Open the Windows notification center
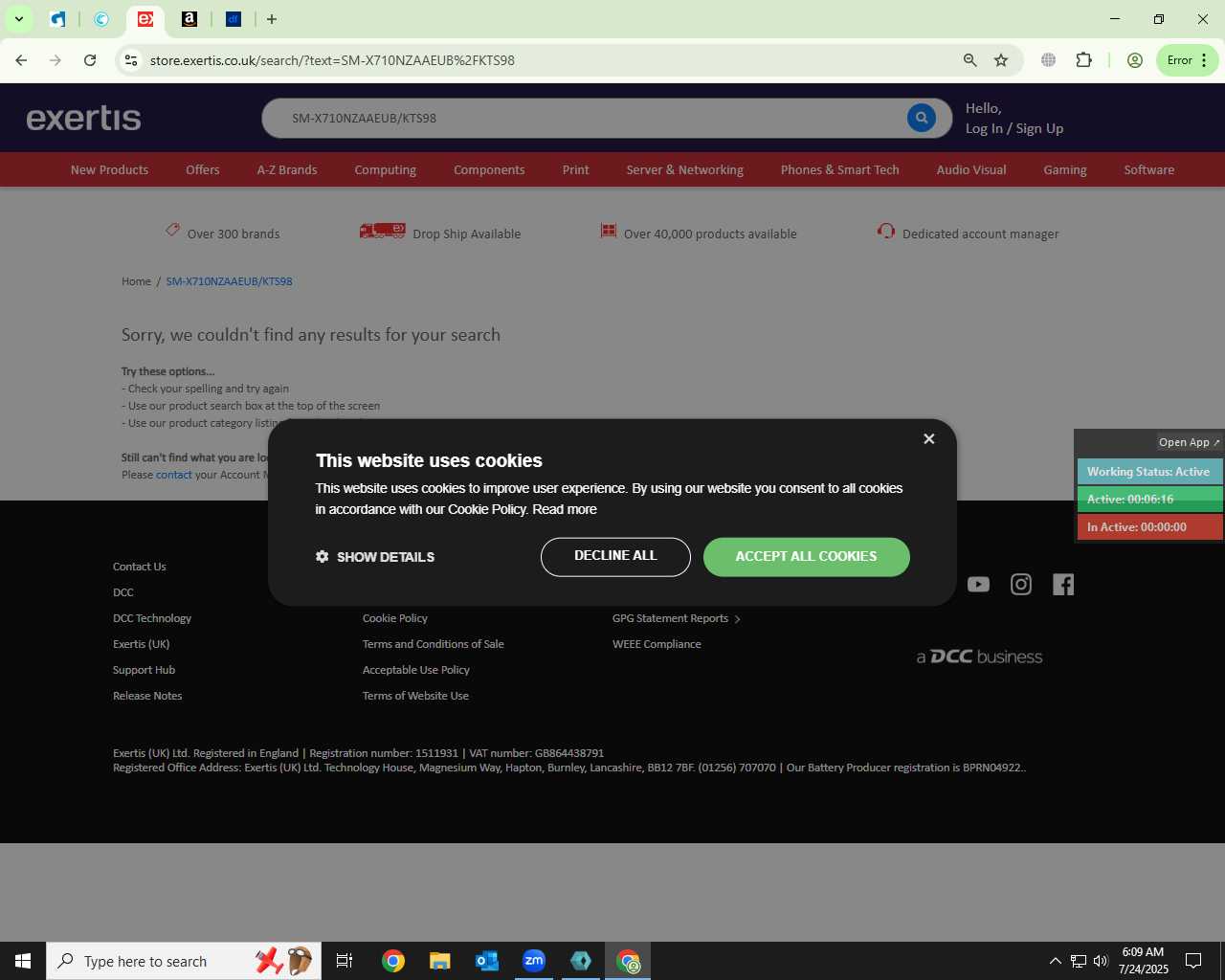Image resolution: width=1225 pixels, height=980 pixels. tap(1193, 961)
